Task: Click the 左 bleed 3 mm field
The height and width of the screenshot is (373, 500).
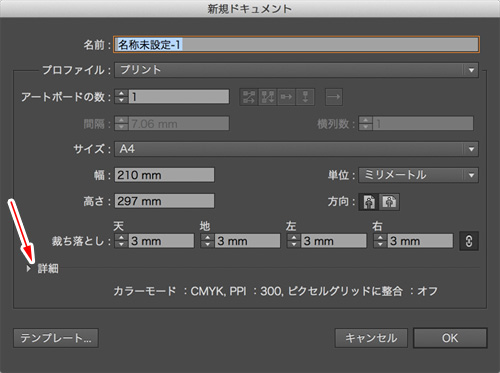Action: click(x=334, y=241)
